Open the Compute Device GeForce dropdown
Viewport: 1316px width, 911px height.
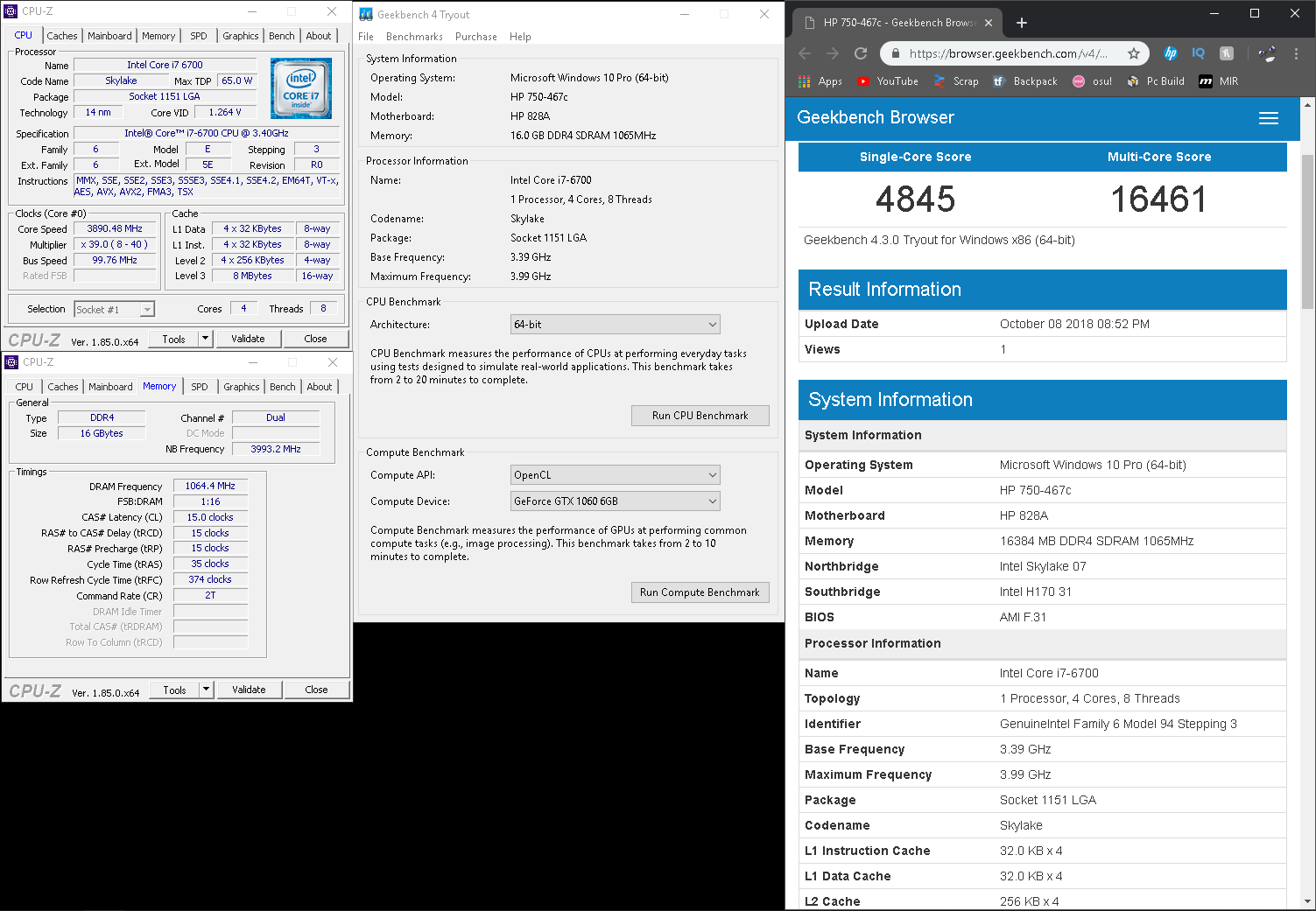click(616, 501)
